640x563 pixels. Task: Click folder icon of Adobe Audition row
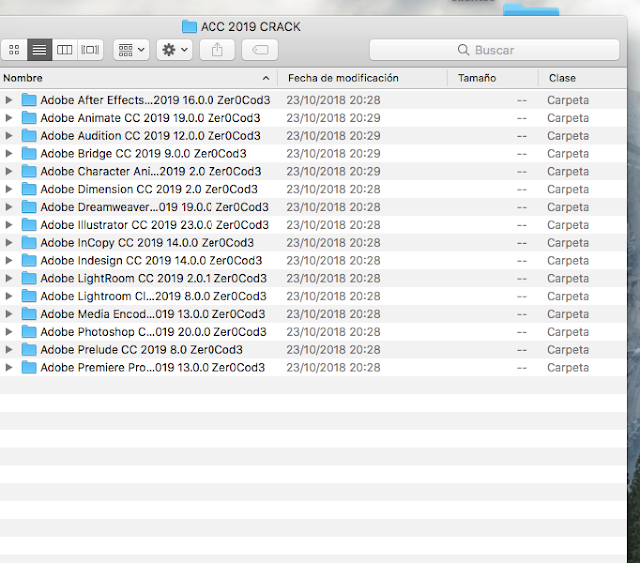(x=29, y=136)
